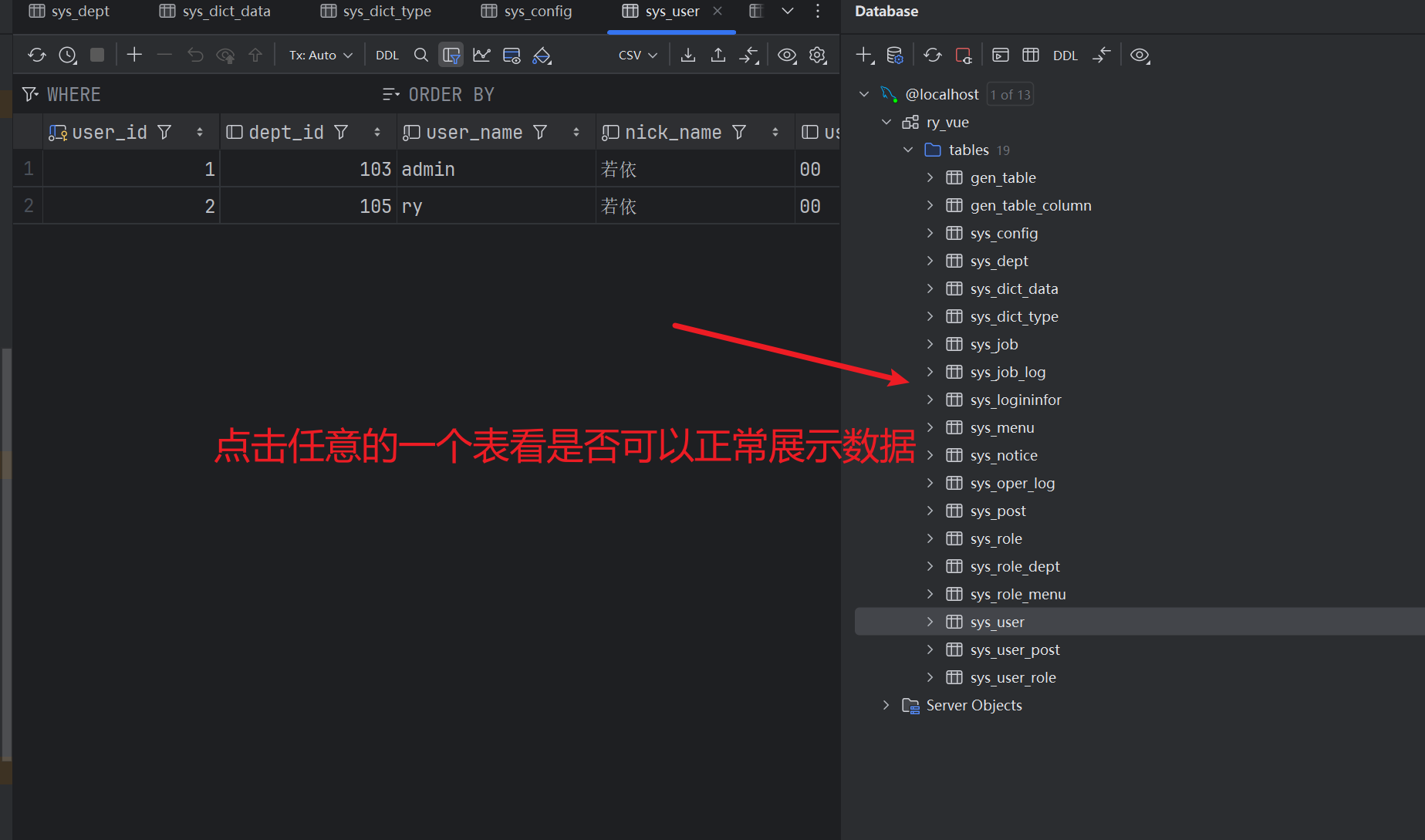Toggle the local filter panel icon
1425x840 pixels.
coord(451,56)
